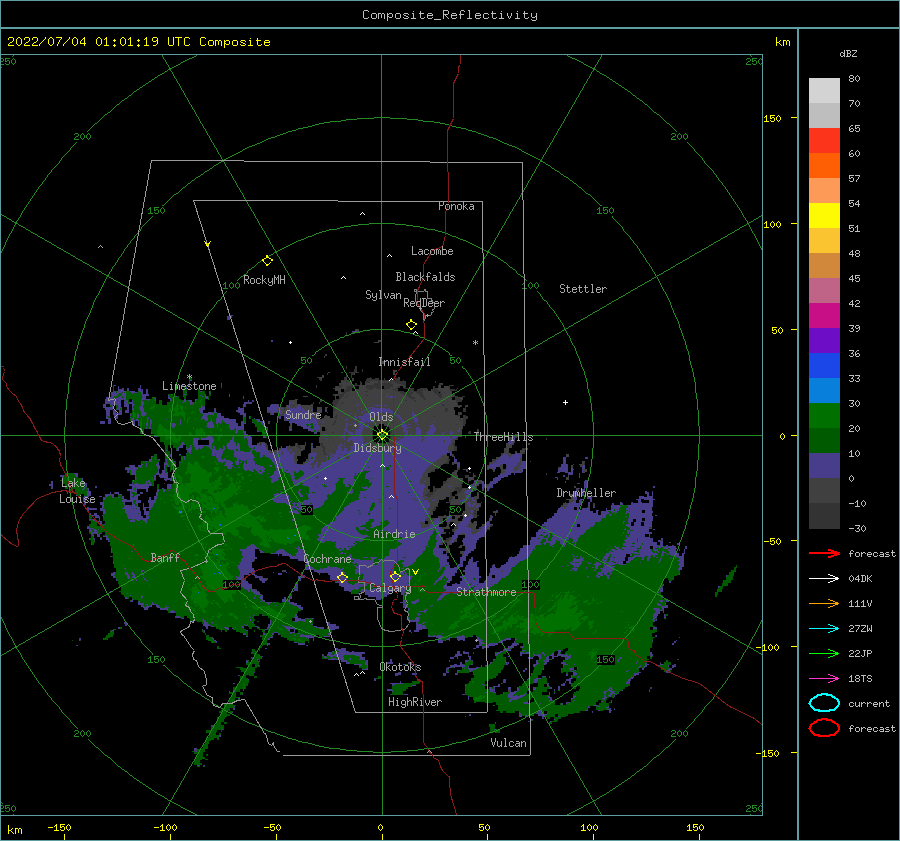Click the -30 value on dBZ scale
The image size is (900, 841).
point(857,528)
